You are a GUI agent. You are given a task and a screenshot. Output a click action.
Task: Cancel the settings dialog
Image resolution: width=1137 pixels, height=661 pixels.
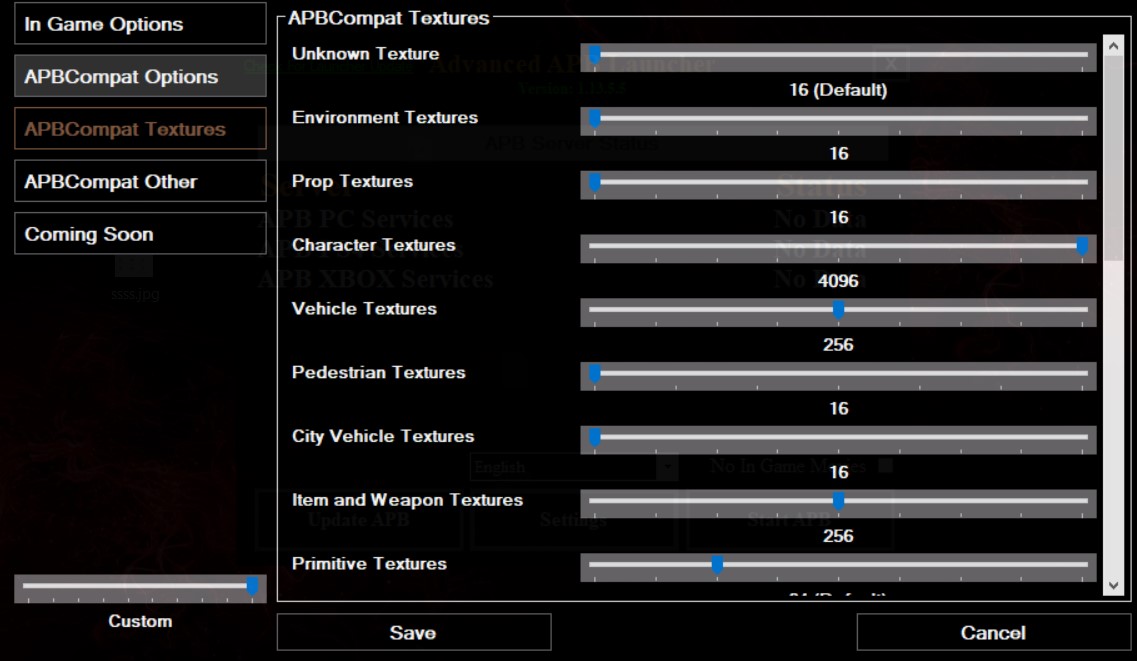click(x=993, y=632)
